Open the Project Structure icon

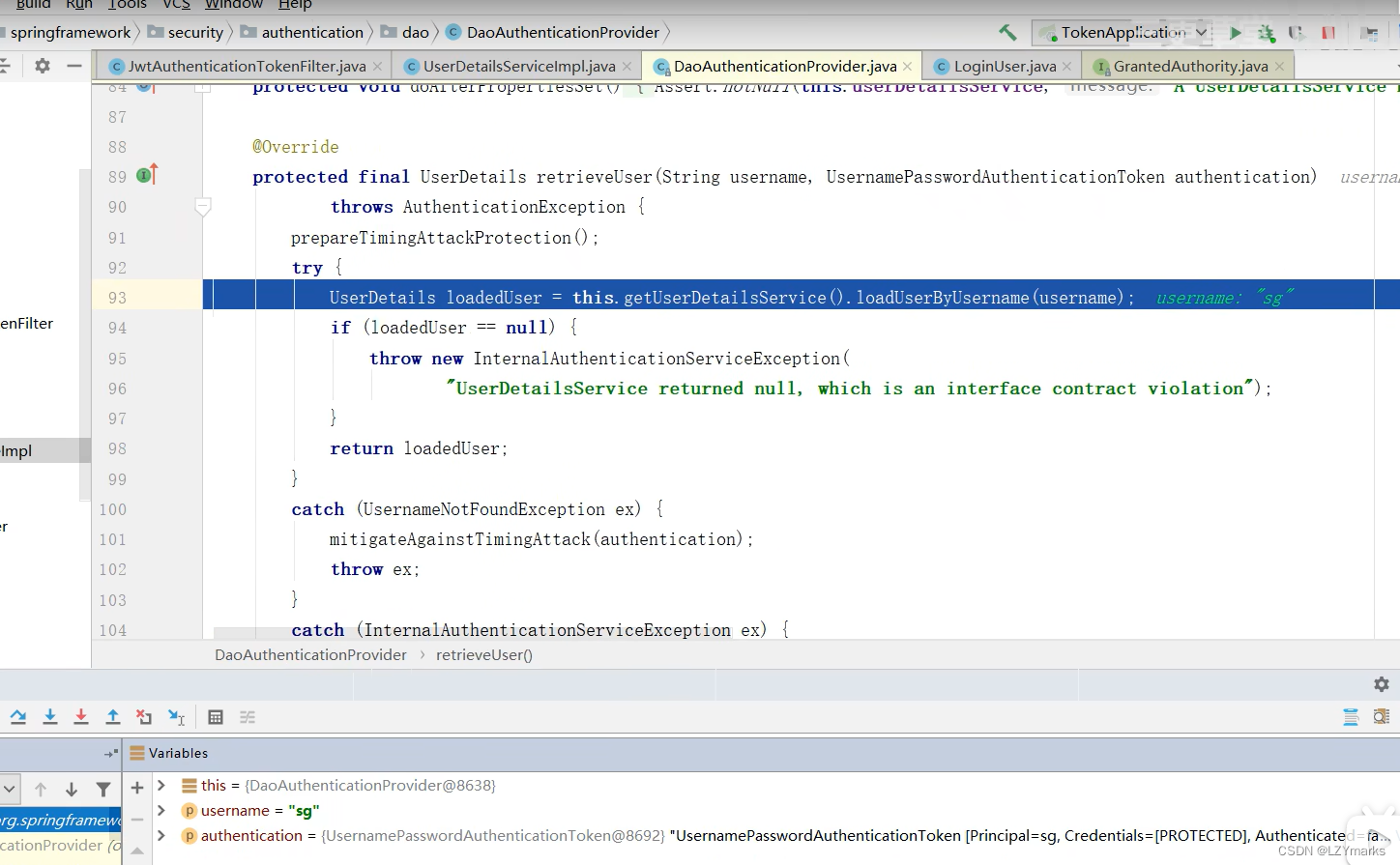[x=1369, y=33]
